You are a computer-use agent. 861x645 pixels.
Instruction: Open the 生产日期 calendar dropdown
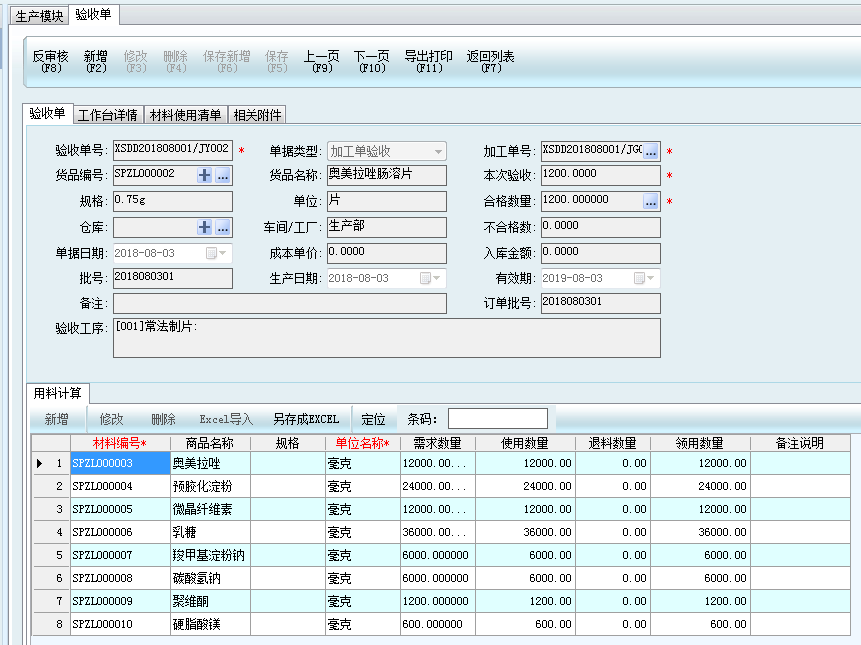click(x=430, y=278)
